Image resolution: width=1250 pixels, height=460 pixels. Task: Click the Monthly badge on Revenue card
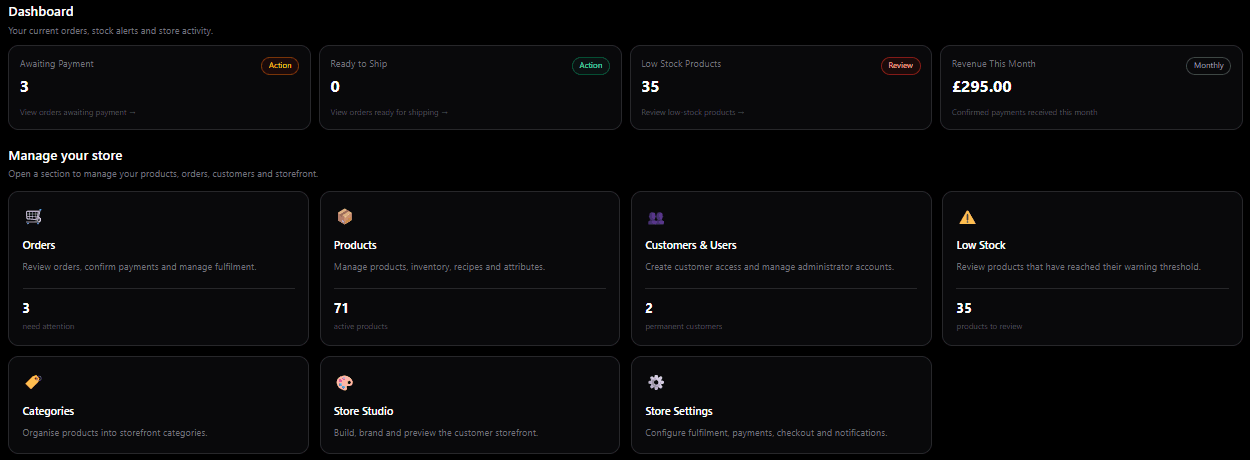(1208, 66)
